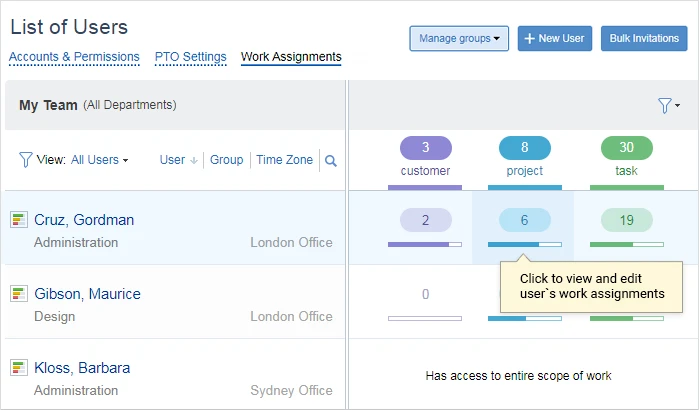The height and width of the screenshot is (410, 699).
Task: Expand the Manage groups dropdown
Action: (x=459, y=39)
